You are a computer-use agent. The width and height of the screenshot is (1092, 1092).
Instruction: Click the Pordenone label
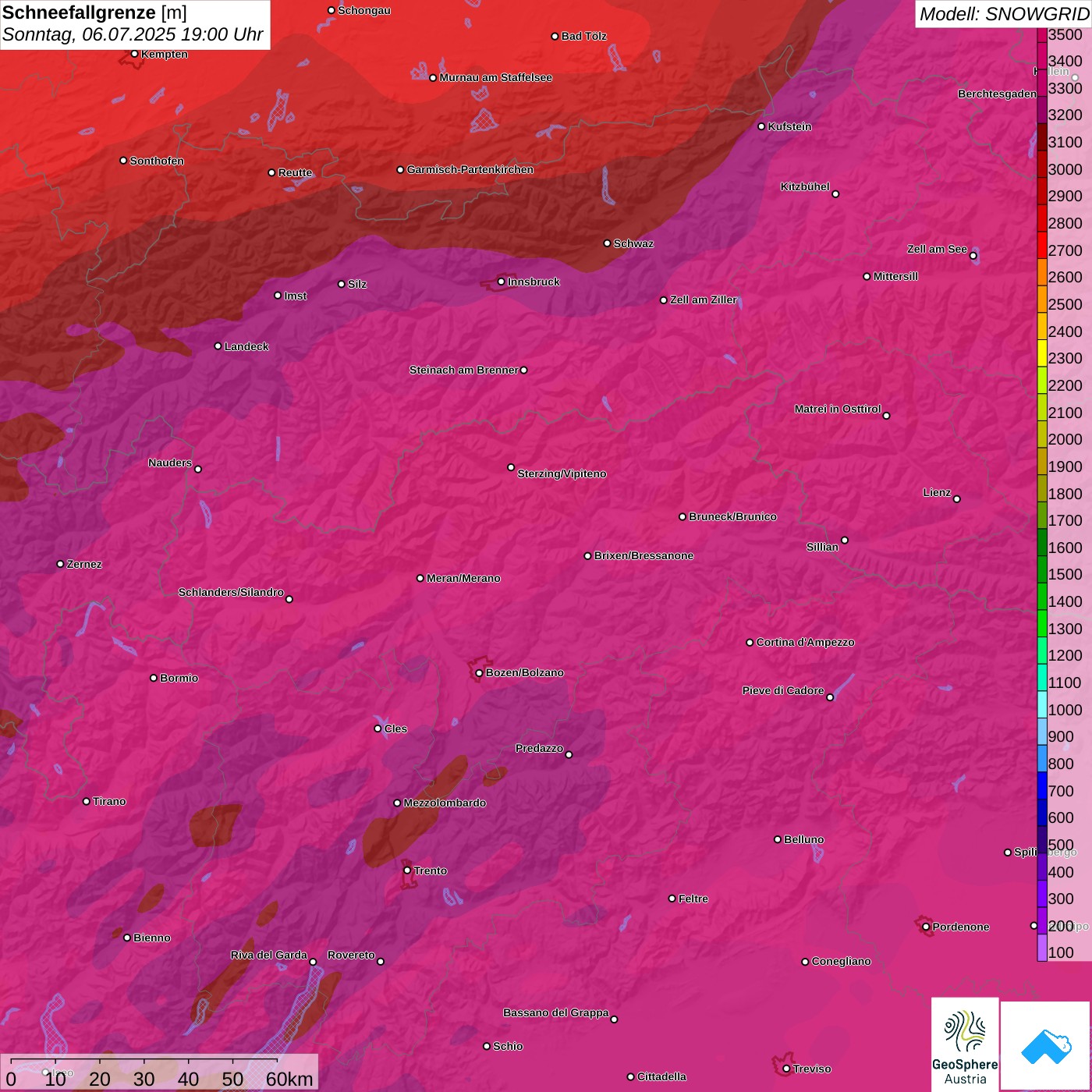961,927
